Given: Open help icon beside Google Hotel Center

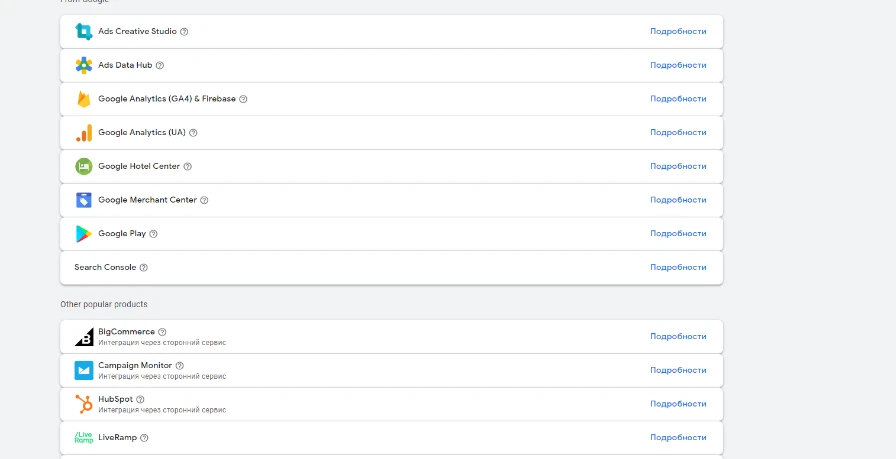Looking at the screenshot, I should (187, 166).
